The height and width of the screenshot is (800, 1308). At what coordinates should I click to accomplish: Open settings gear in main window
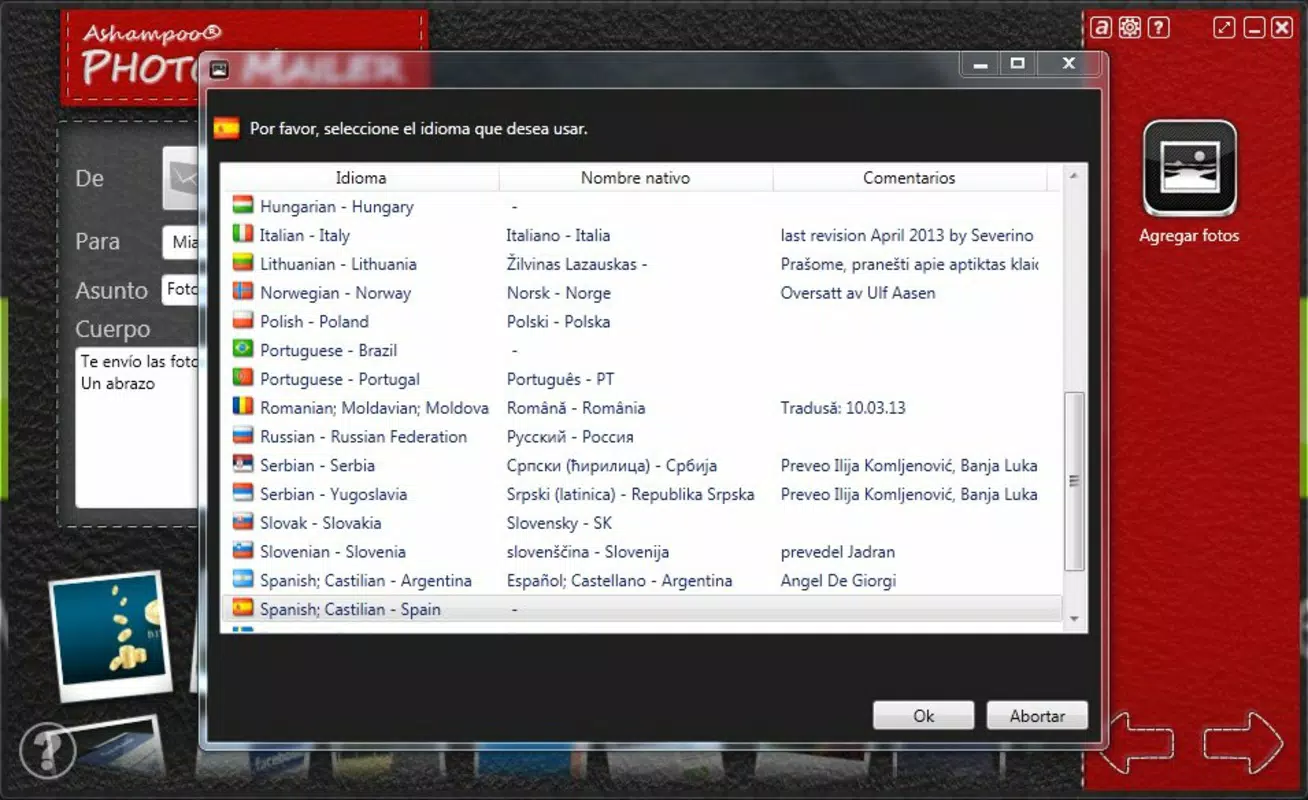(1129, 28)
